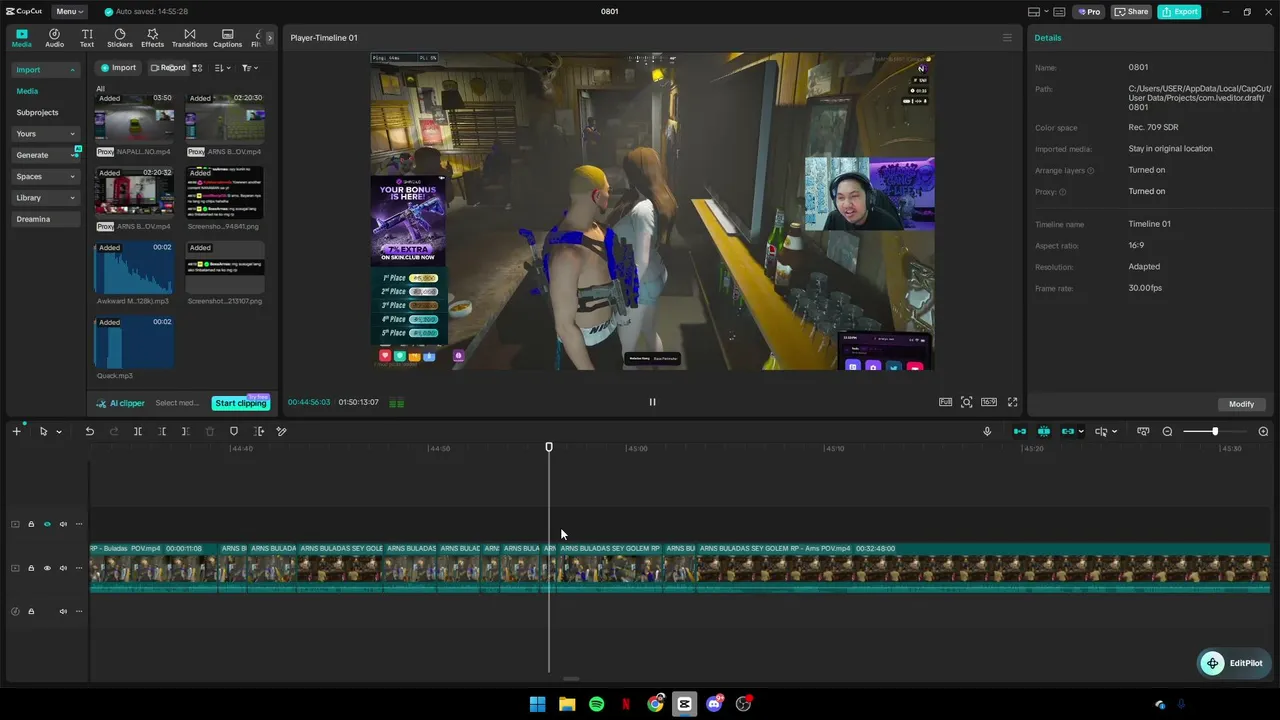Open the 16:9 ratio option in player
Screen dimensions: 1280x720
click(988, 402)
